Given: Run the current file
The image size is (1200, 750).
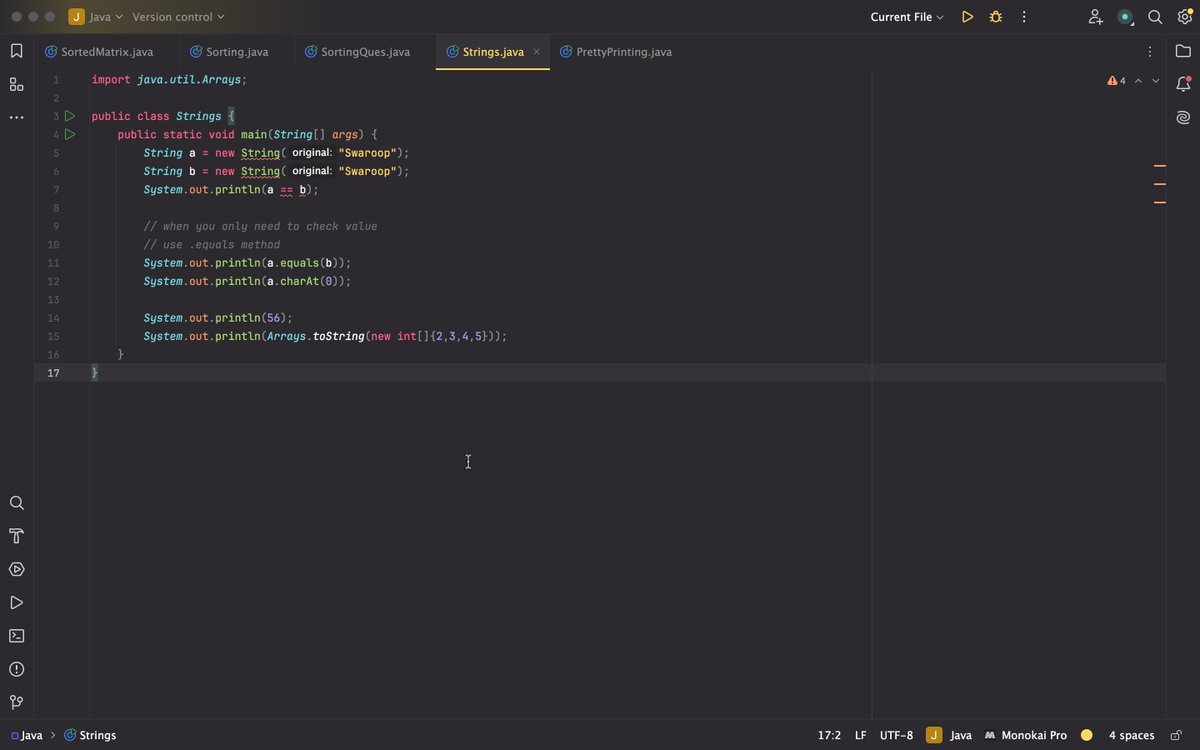Looking at the screenshot, I should (967, 17).
